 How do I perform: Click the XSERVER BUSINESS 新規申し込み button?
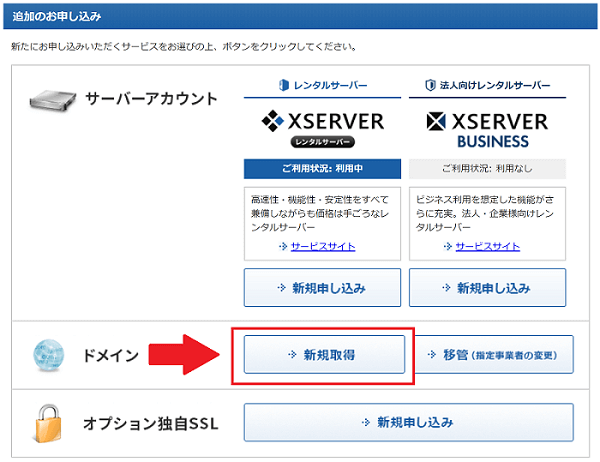tap(487, 287)
